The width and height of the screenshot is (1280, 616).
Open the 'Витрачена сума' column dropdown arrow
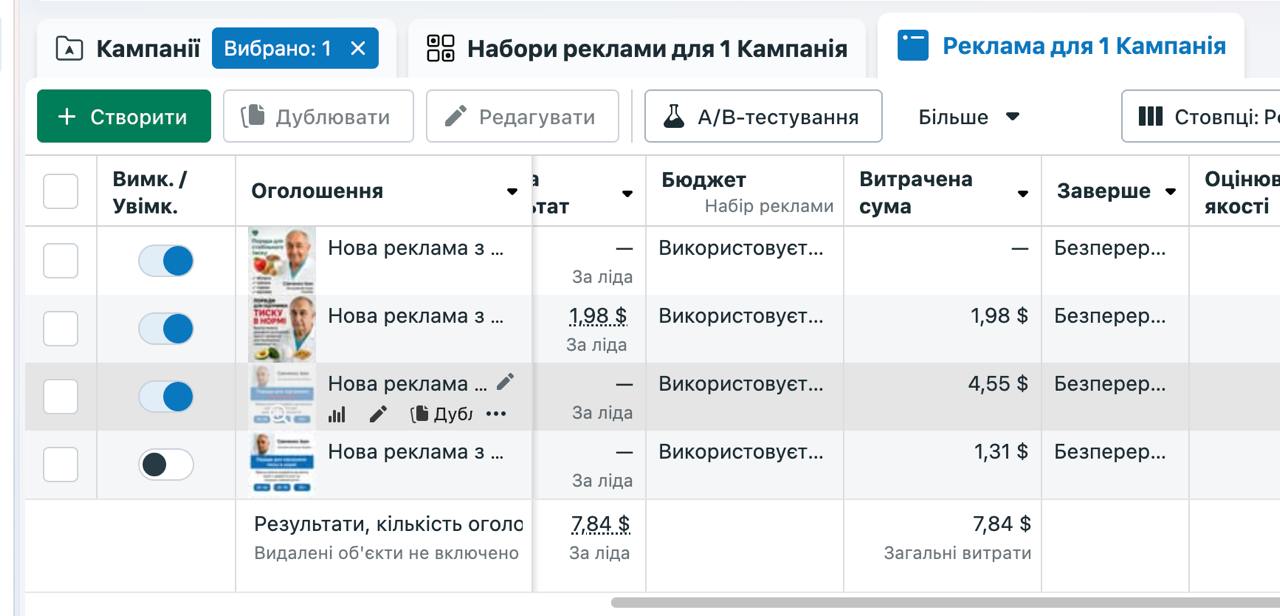point(1023,193)
